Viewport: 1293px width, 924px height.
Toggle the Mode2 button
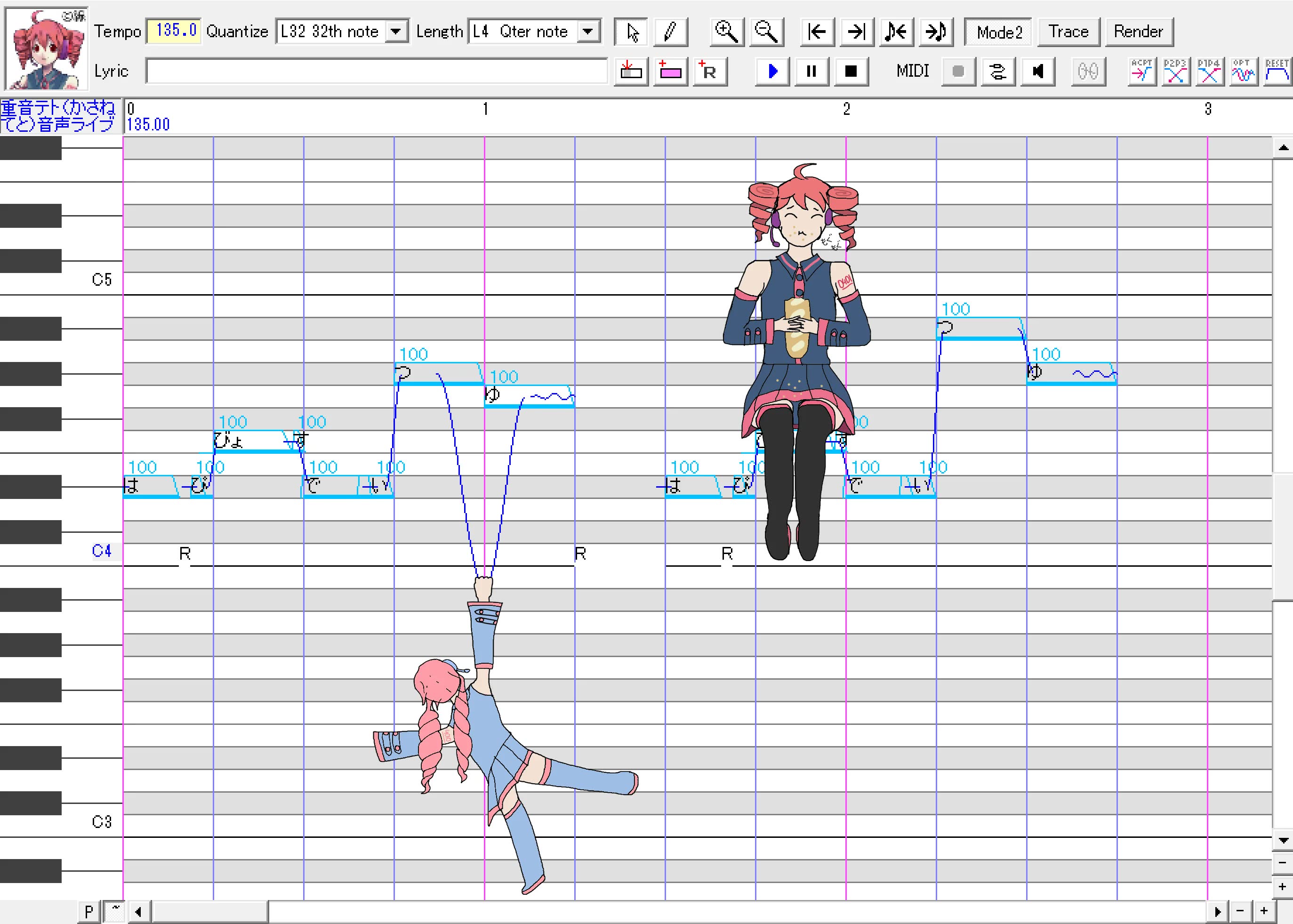[x=999, y=32]
